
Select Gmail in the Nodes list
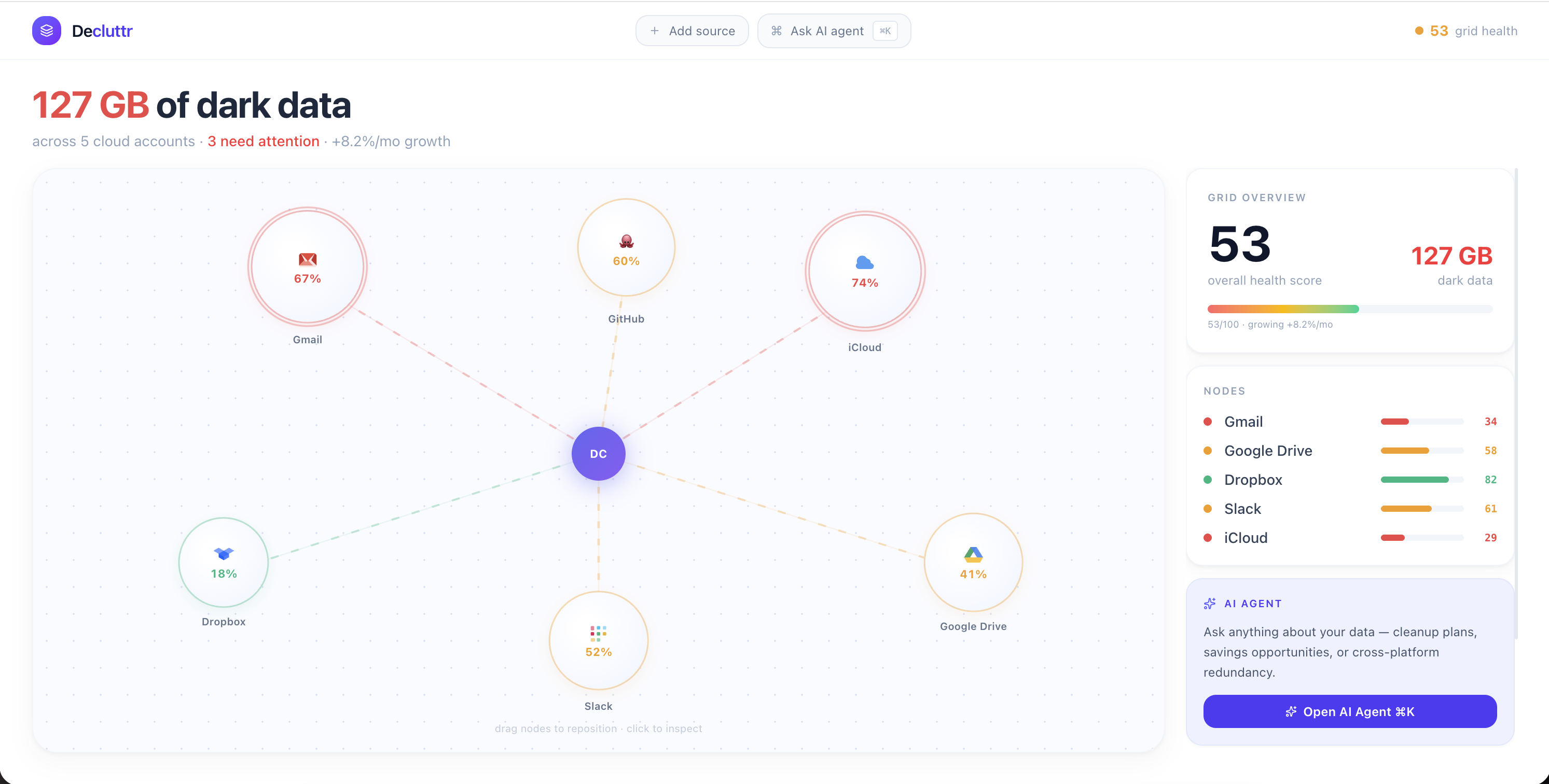click(1243, 422)
